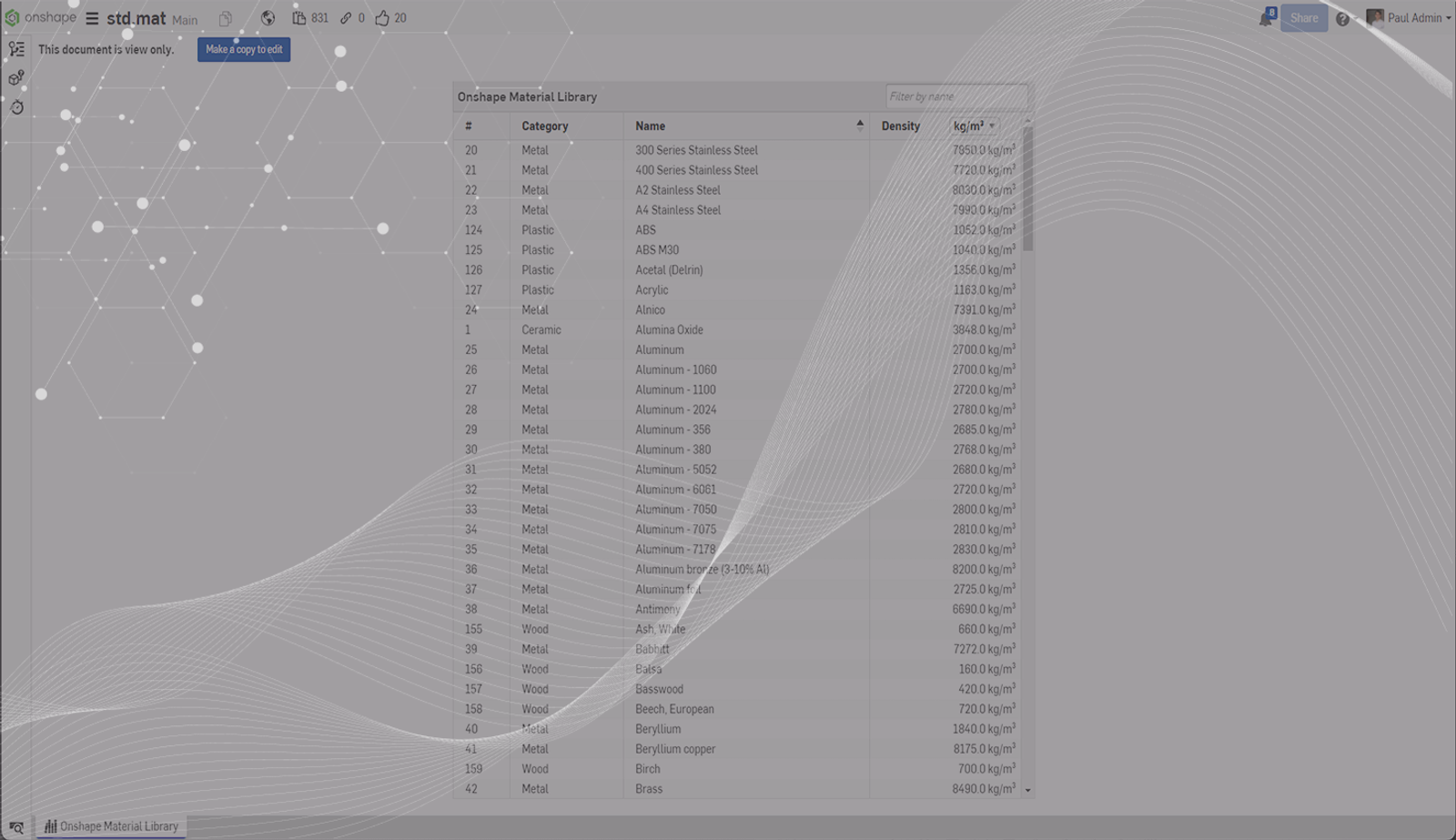Click the Onshape logo
The width and height of the screenshot is (1456, 840).
[x=39, y=17]
